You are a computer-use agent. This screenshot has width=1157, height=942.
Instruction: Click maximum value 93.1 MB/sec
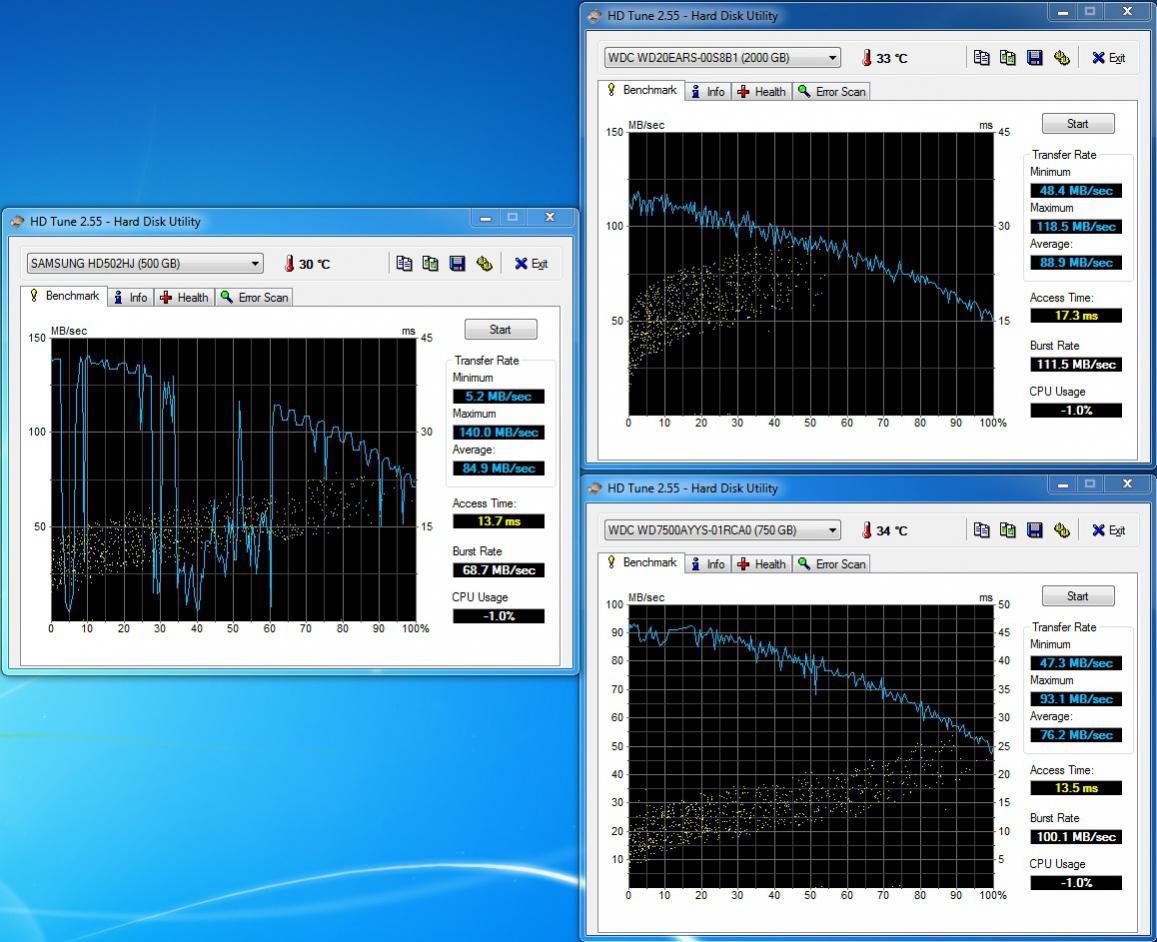[x=1077, y=699]
